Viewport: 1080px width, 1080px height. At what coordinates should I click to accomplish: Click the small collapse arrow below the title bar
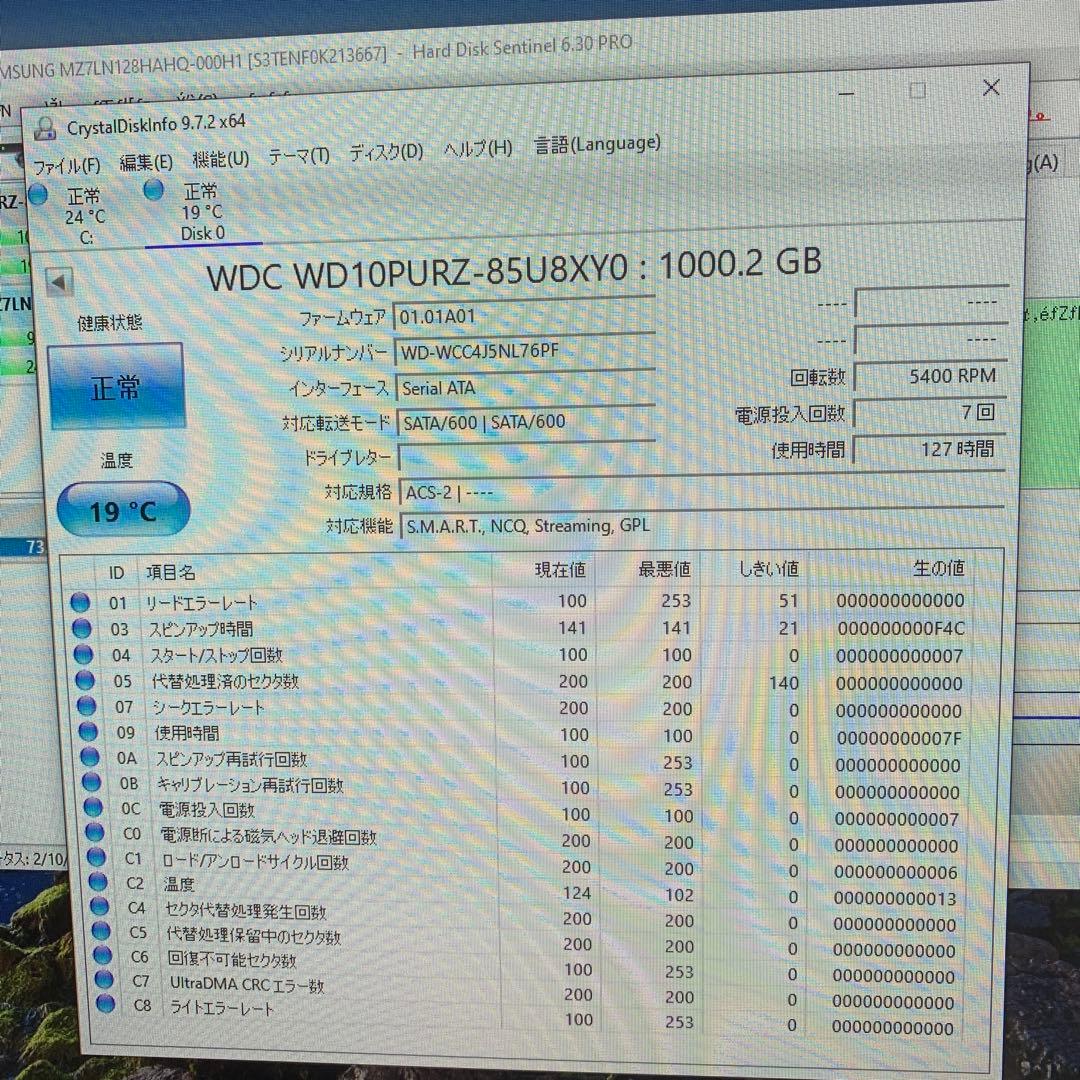pos(59,282)
